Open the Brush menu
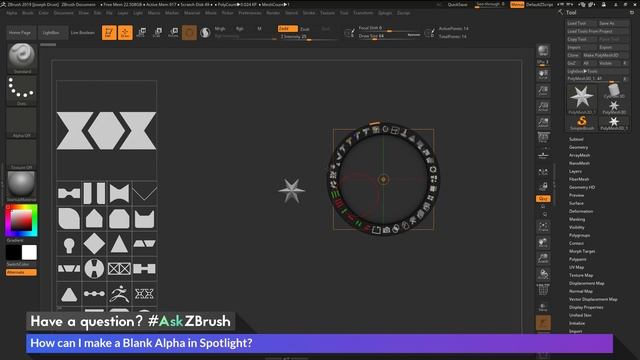 coord(28,13)
